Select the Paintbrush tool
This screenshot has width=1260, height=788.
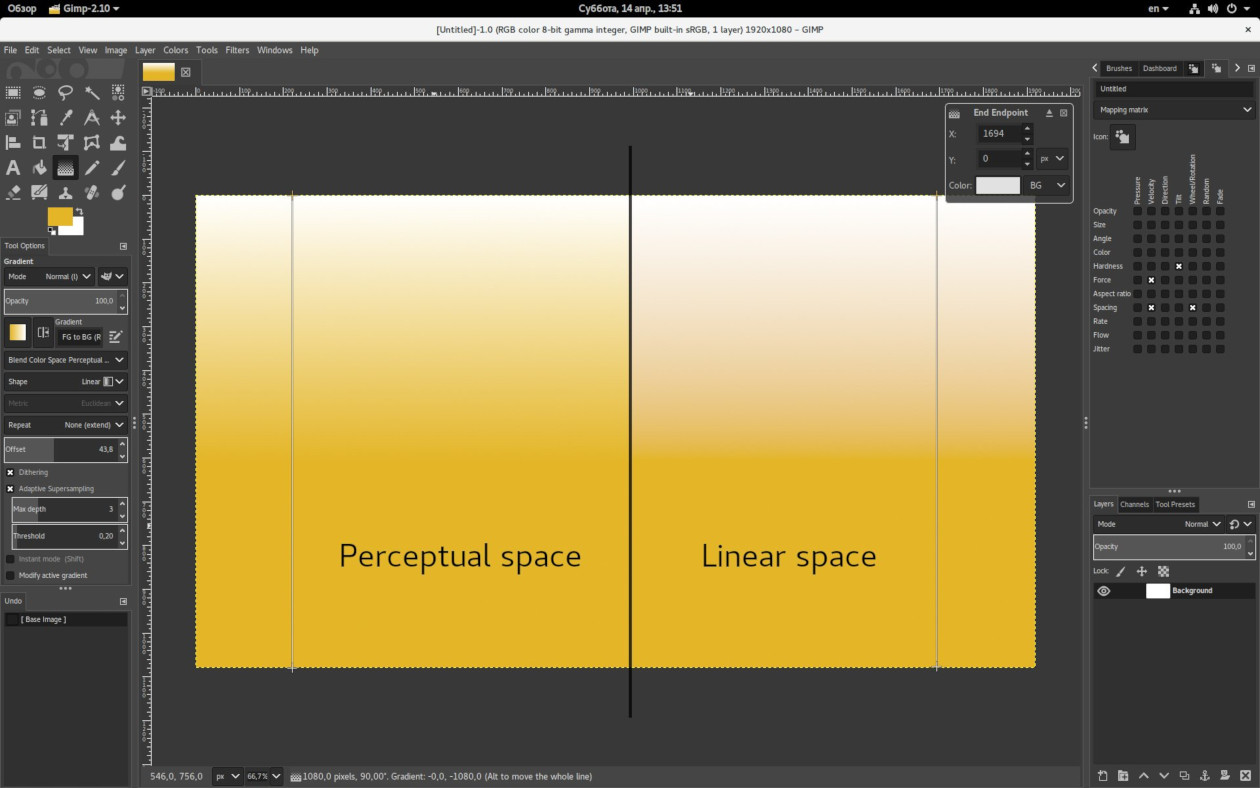pos(117,167)
